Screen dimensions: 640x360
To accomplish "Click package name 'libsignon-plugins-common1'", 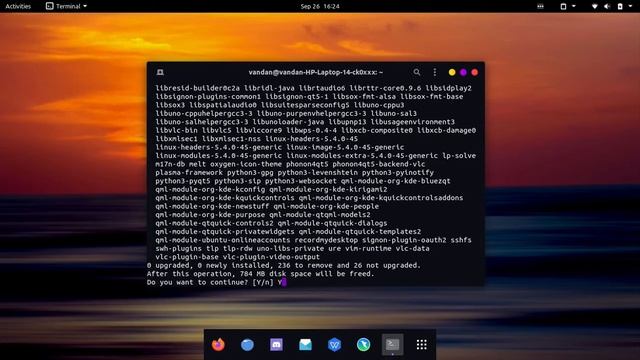I will coord(208,97).
